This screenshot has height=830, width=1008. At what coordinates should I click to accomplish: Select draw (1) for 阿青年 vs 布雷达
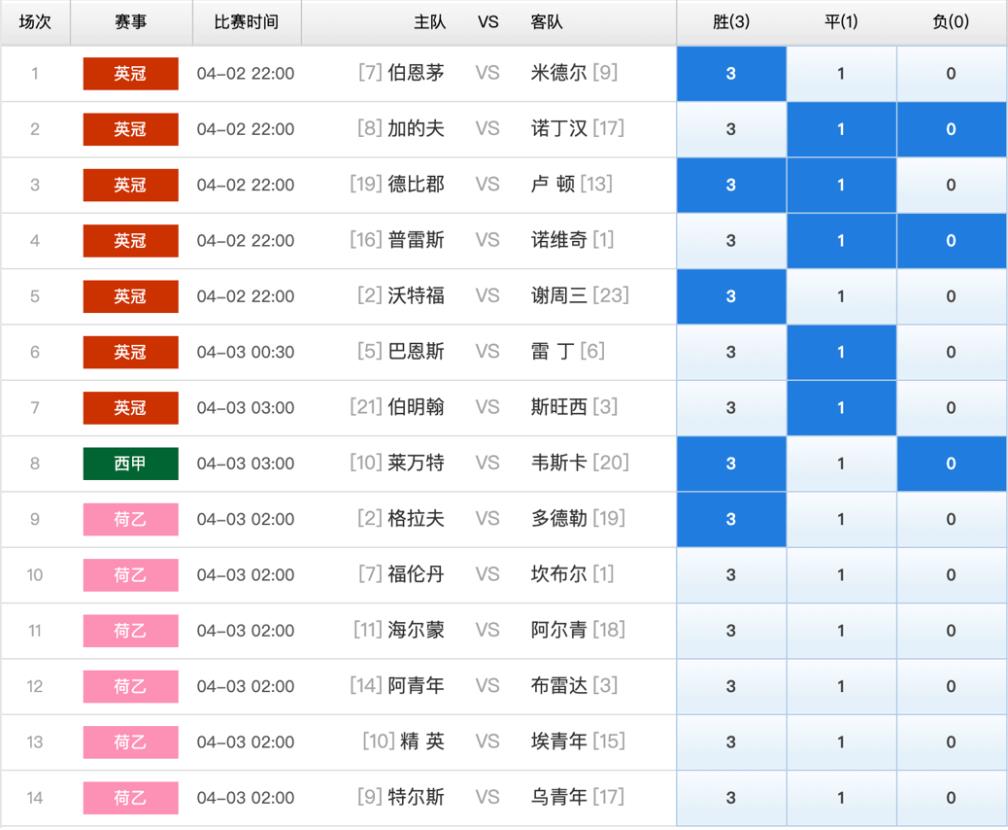841,687
